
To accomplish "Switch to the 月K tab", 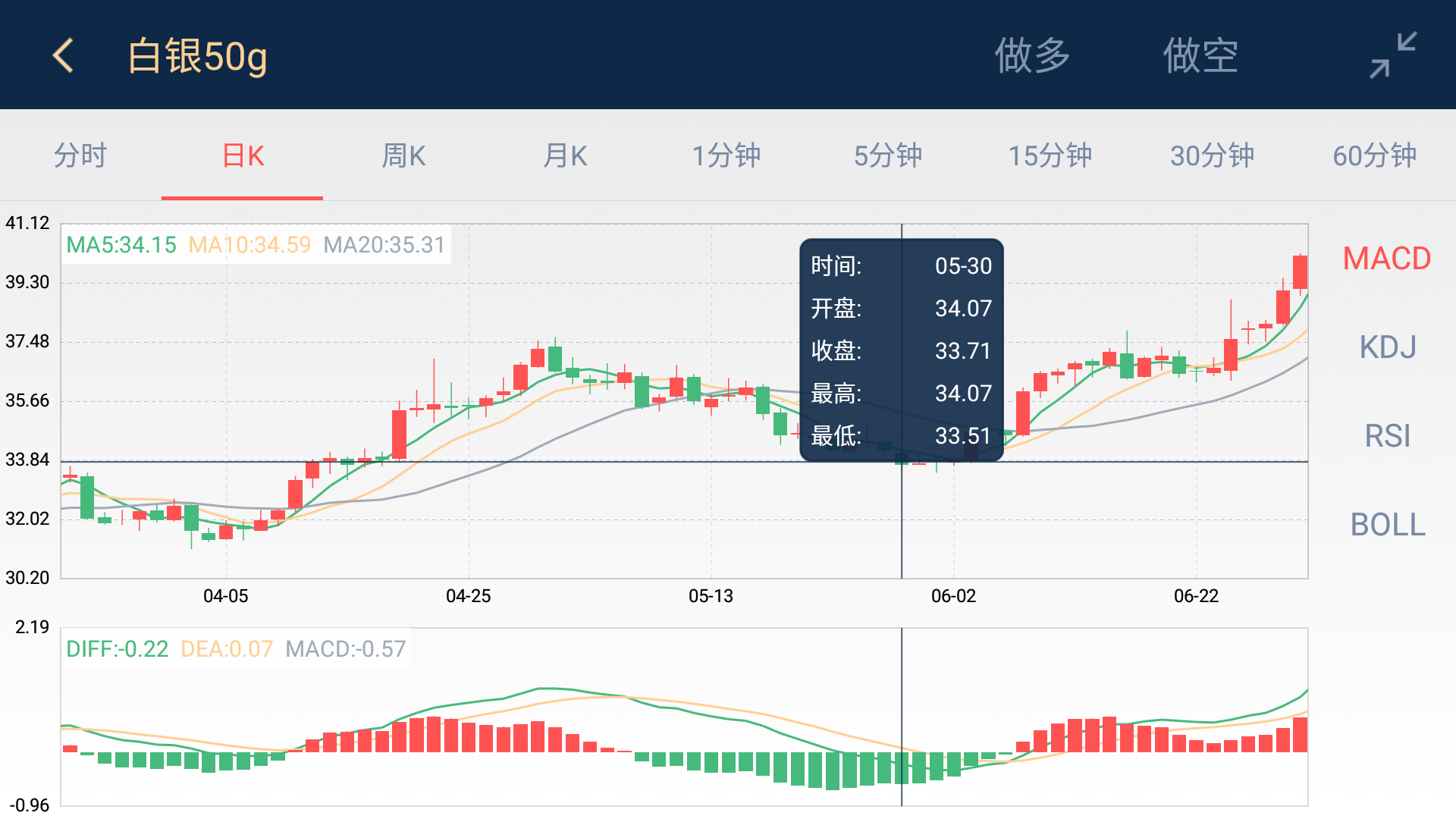I will [x=566, y=155].
